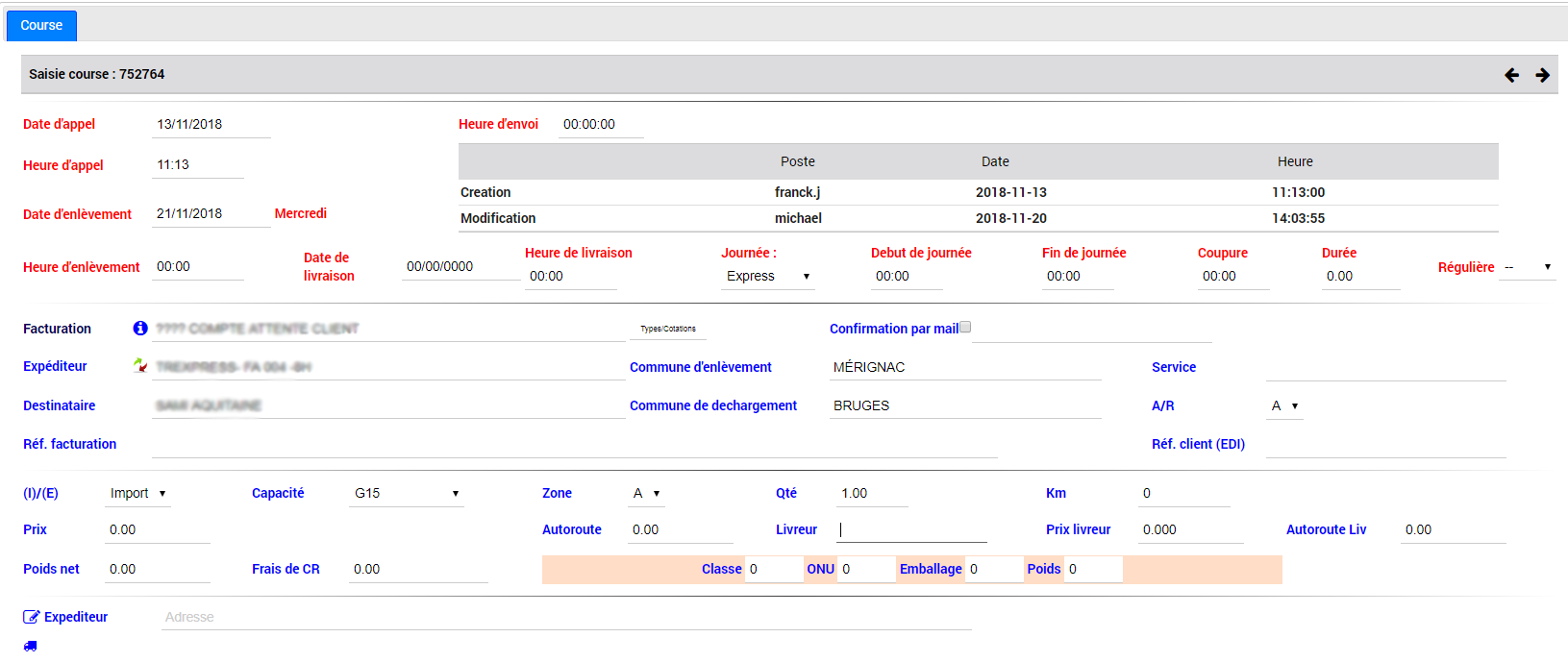Image resolution: width=1568 pixels, height=662 pixels.
Task: Click the Emballage field
Action: pyautogui.click(x=994, y=570)
